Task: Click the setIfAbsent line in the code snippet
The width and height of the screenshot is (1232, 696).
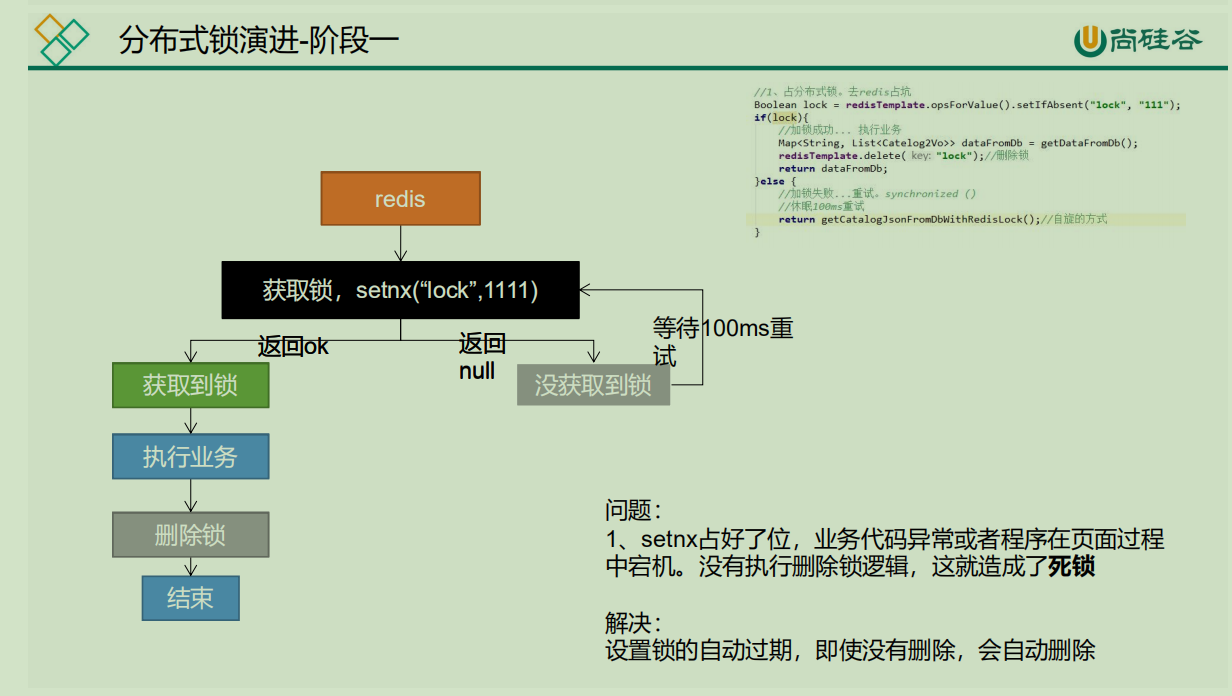Action: (x=966, y=105)
